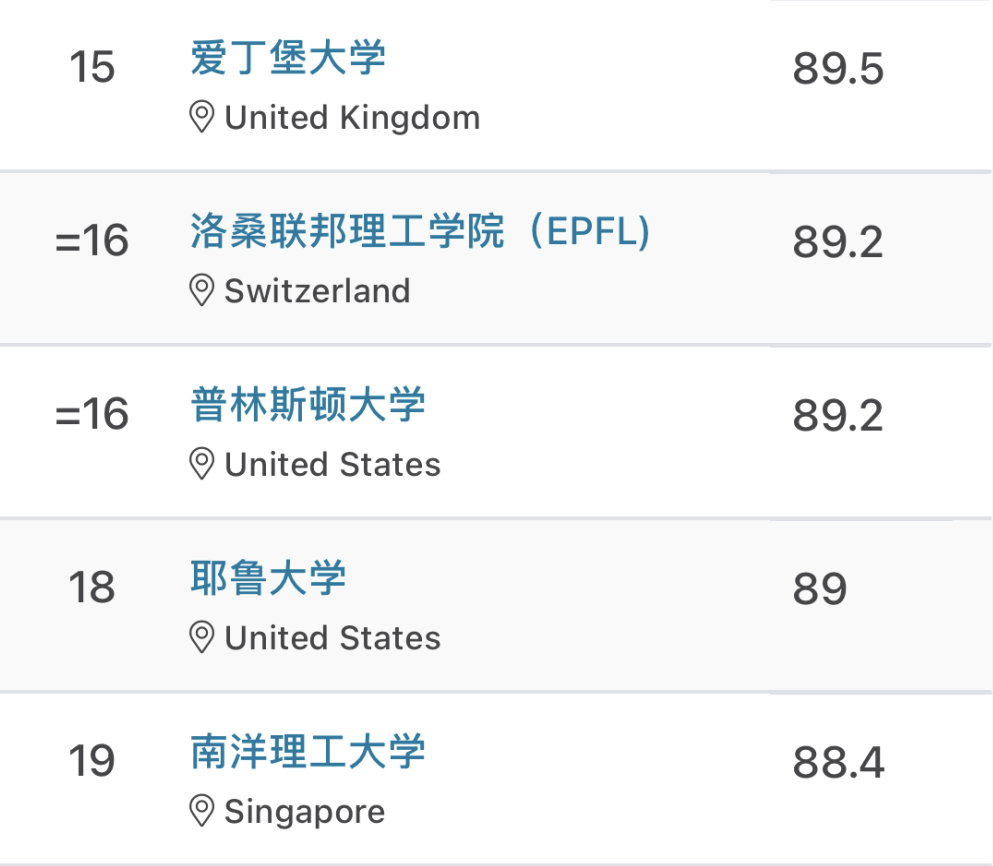Click the location pin under 耶鲁大学
The image size is (993, 866).
(202, 638)
